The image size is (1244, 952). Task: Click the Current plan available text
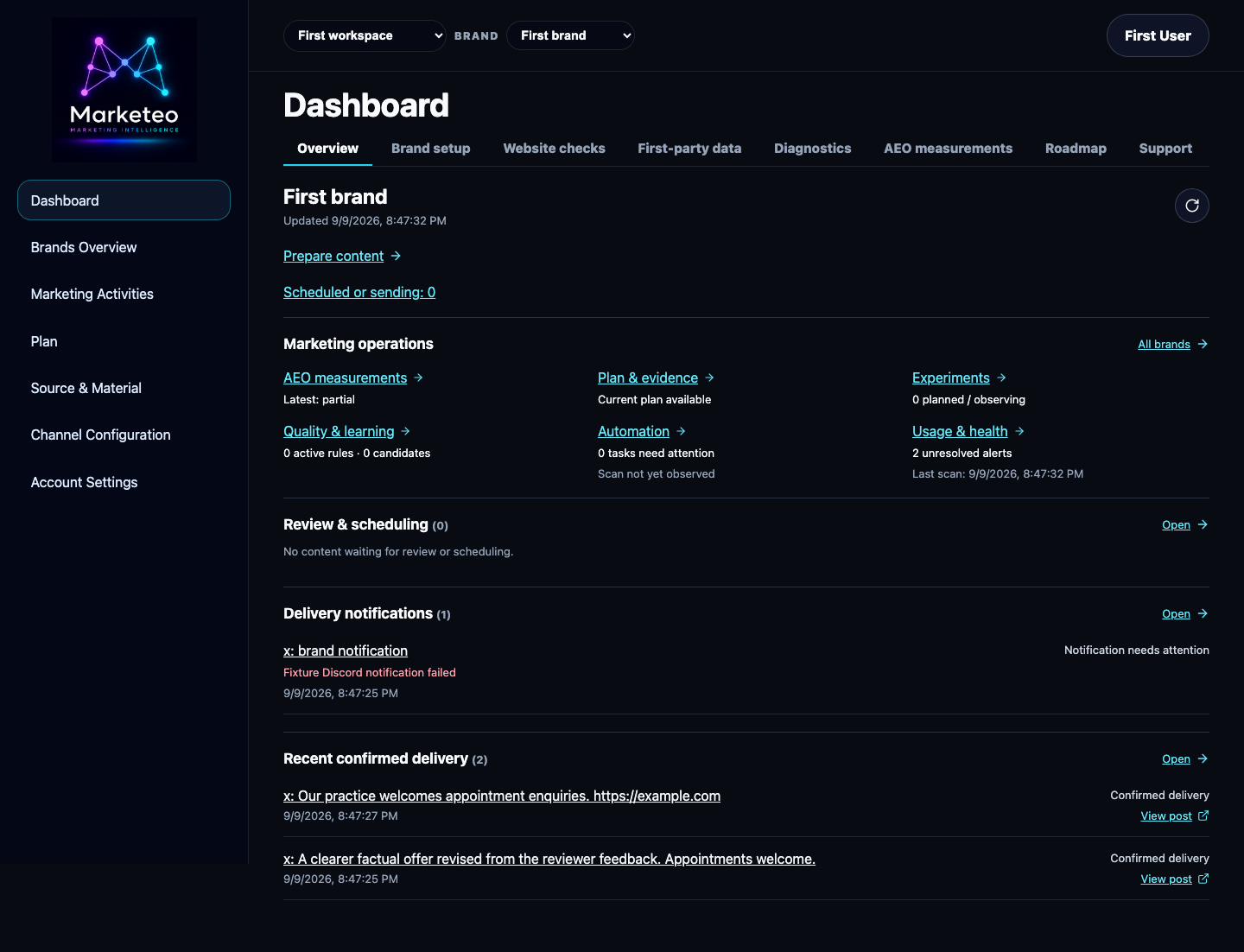click(655, 399)
